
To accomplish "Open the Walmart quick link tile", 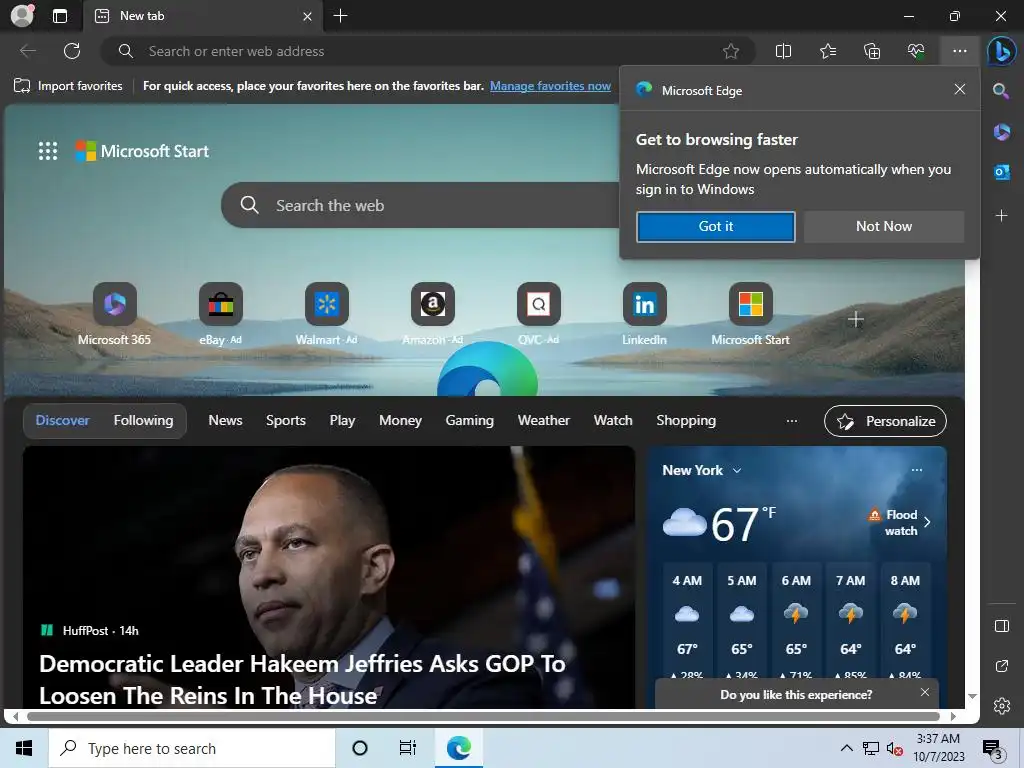I will pyautogui.click(x=327, y=314).
